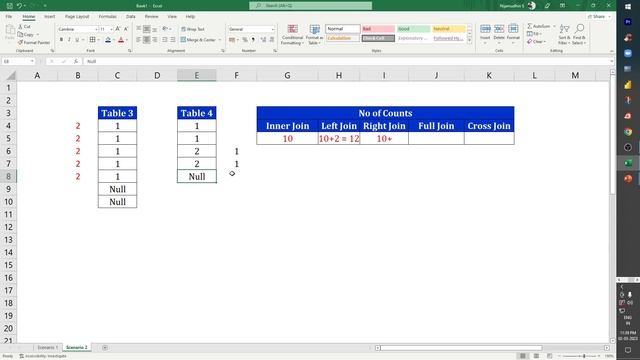Align text right
This screenshot has height=360, width=640.
click(154, 40)
